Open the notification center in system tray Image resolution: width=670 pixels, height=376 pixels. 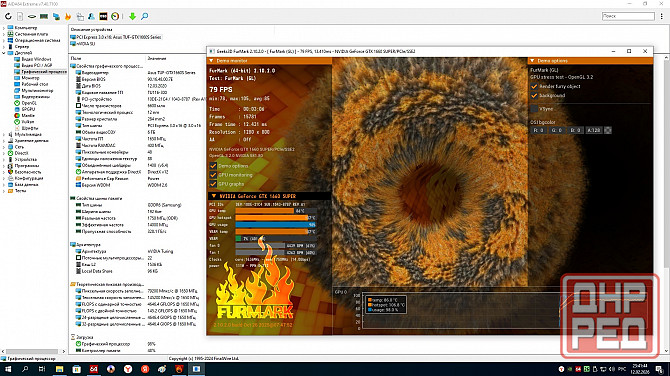(x=660, y=369)
